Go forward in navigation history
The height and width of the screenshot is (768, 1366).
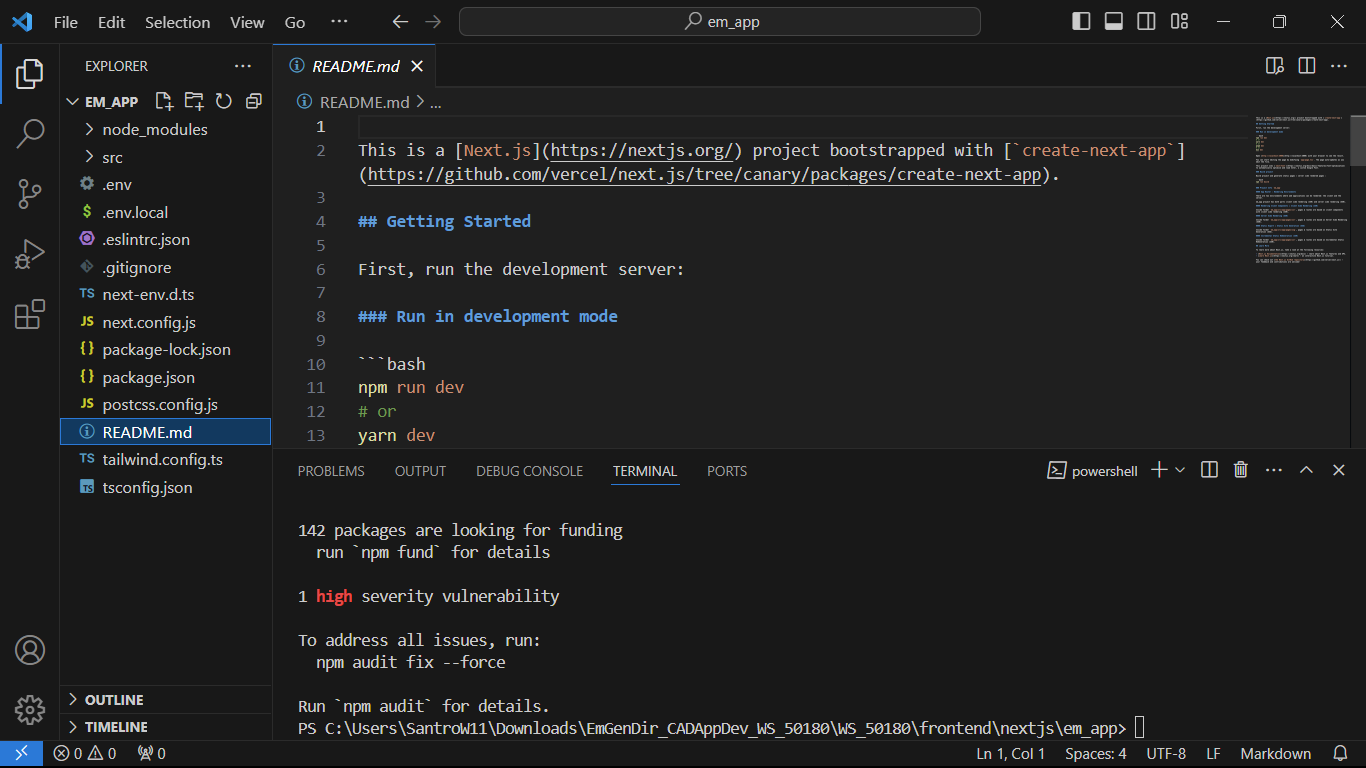click(432, 21)
